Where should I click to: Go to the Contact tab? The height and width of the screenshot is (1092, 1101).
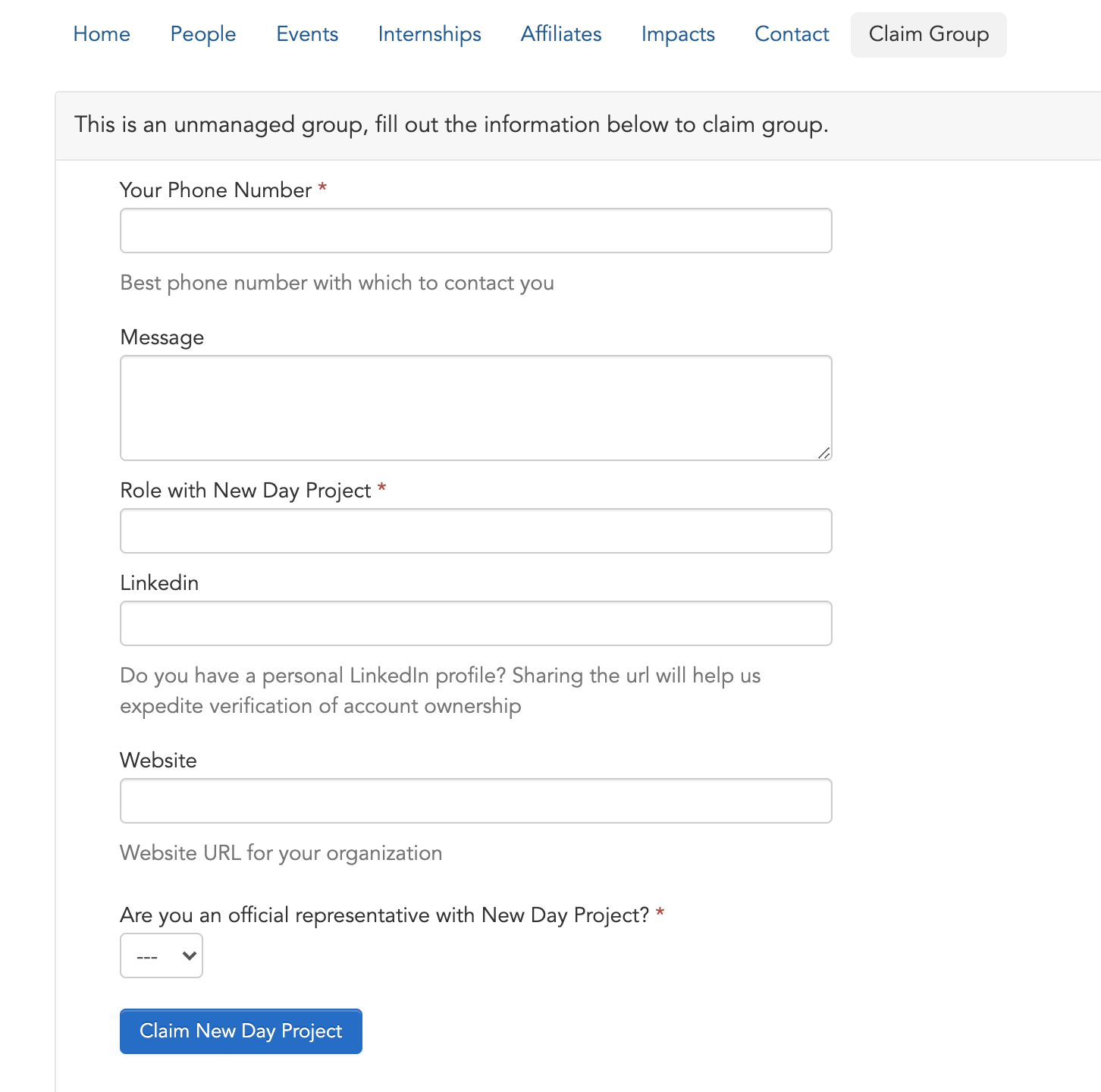[792, 34]
